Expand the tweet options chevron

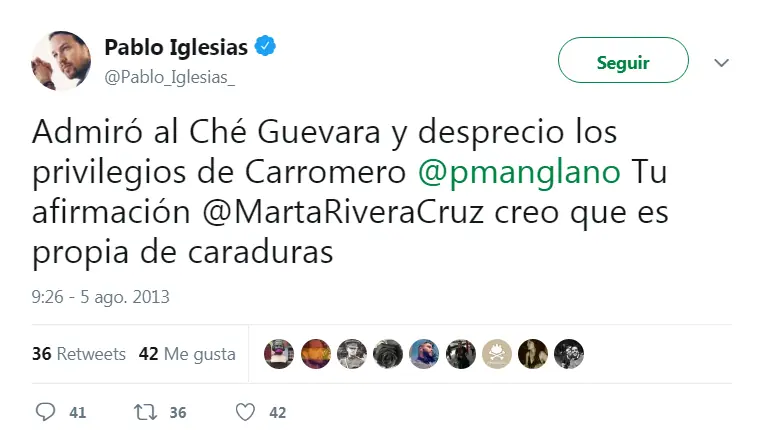(x=721, y=63)
